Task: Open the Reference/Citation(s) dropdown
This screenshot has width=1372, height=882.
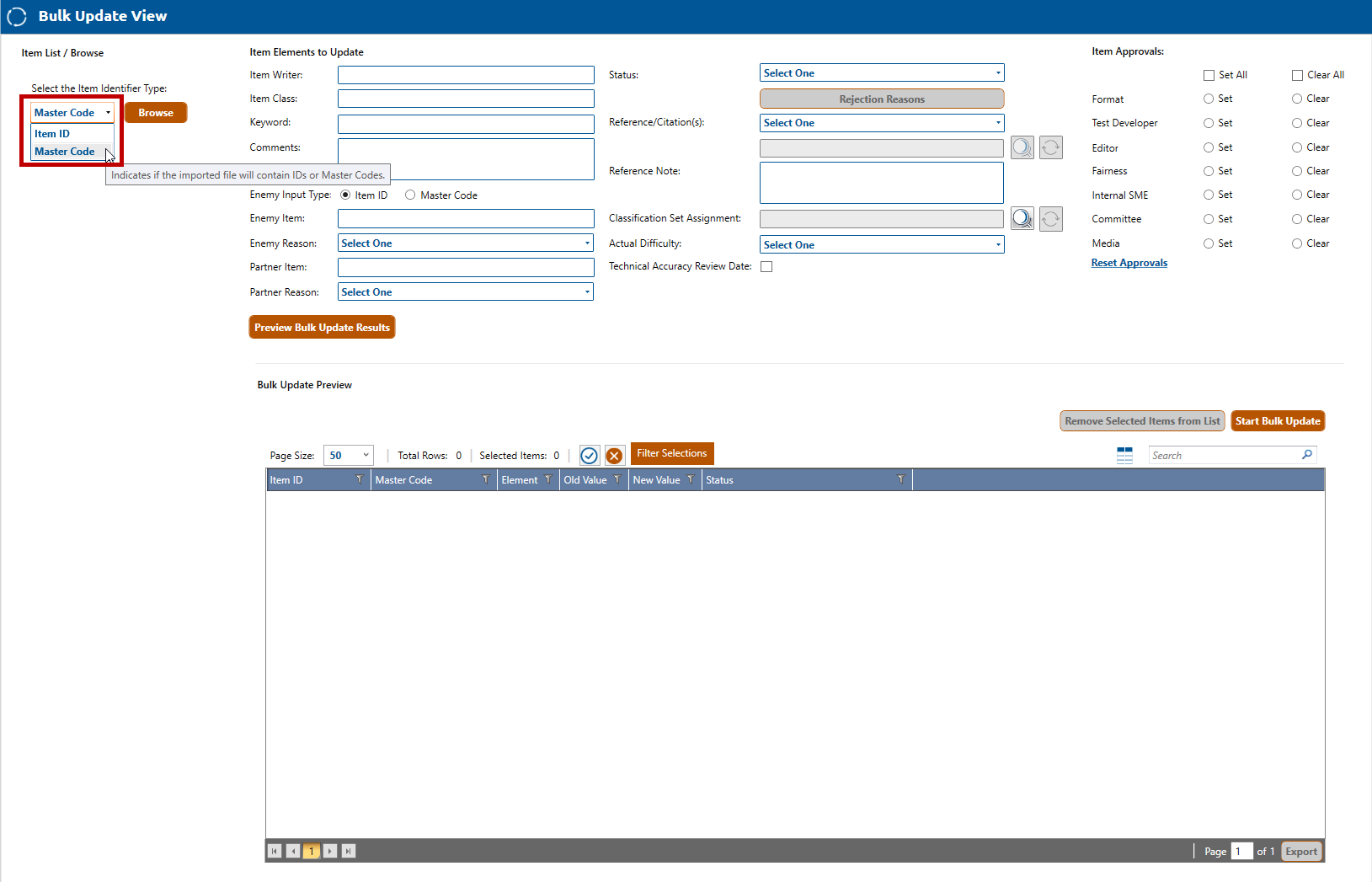Action: point(882,123)
